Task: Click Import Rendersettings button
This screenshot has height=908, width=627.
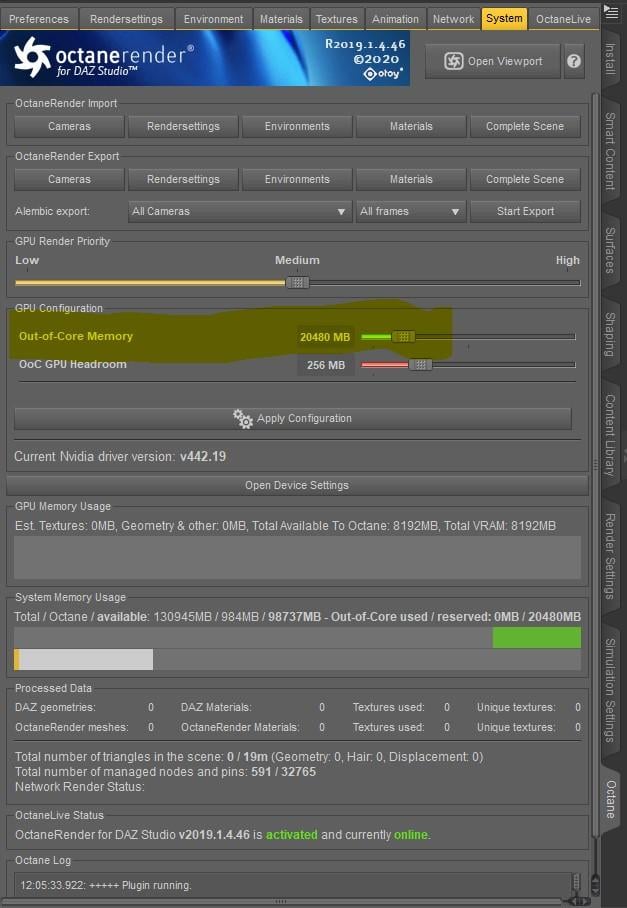Action: pos(184,126)
